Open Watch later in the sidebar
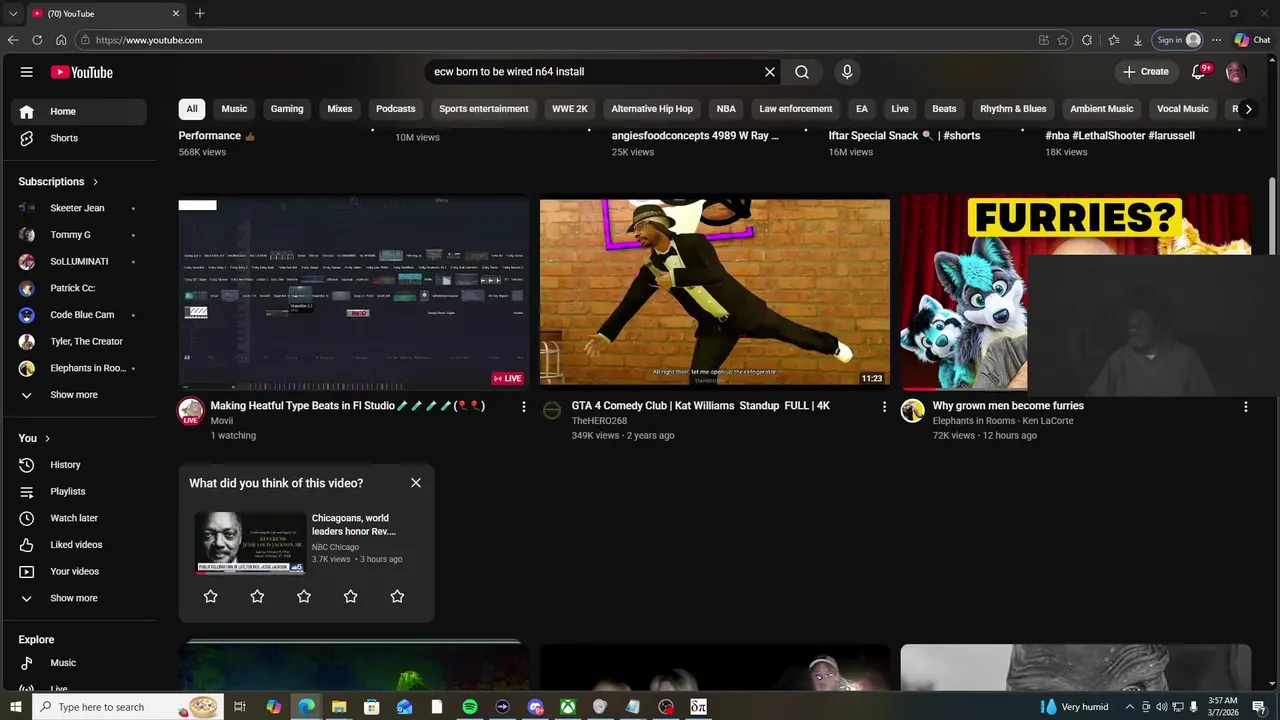1280x720 pixels. [79, 518]
